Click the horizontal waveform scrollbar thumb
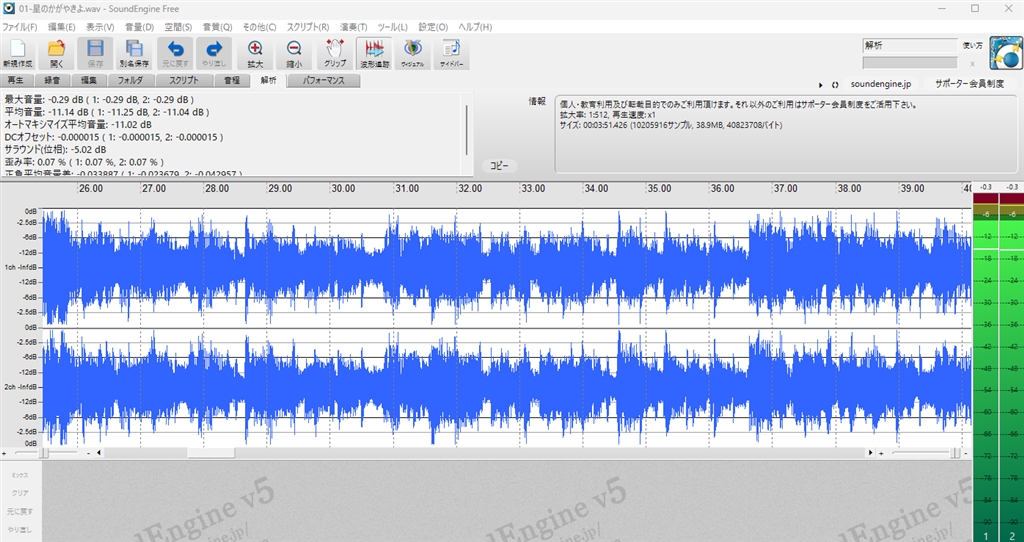Viewport: 1024px width, 542px height. 211,453
